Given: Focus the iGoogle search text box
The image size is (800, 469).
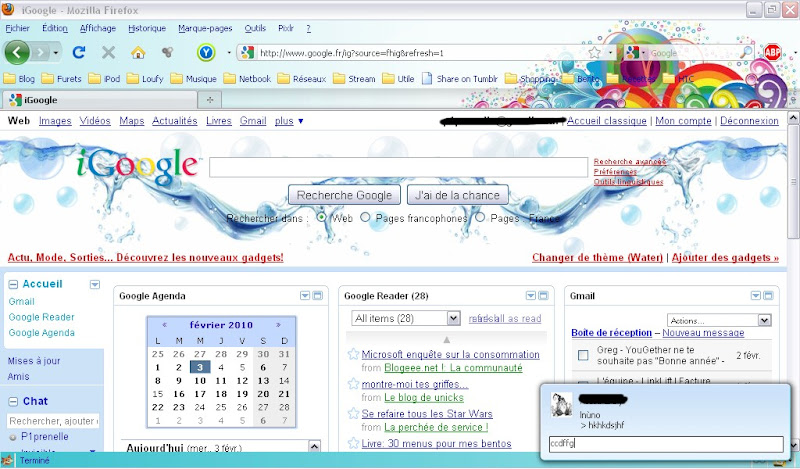Looking at the screenshot, I should 398,167.
